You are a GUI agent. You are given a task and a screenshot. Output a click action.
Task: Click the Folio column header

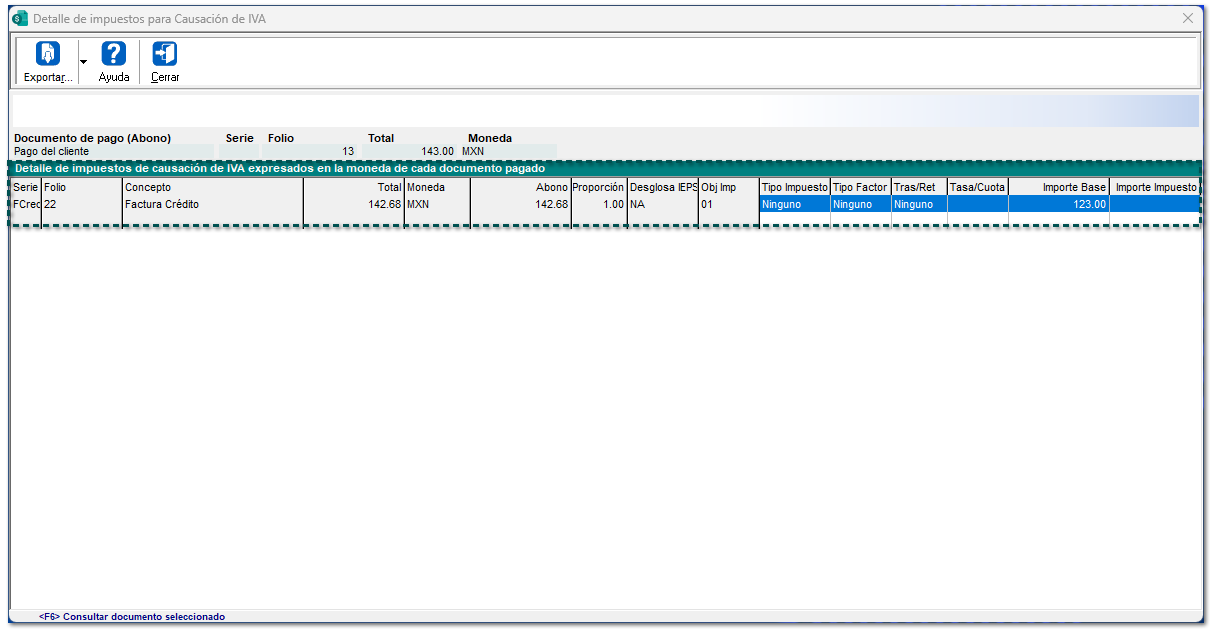[x=81, y=187]
